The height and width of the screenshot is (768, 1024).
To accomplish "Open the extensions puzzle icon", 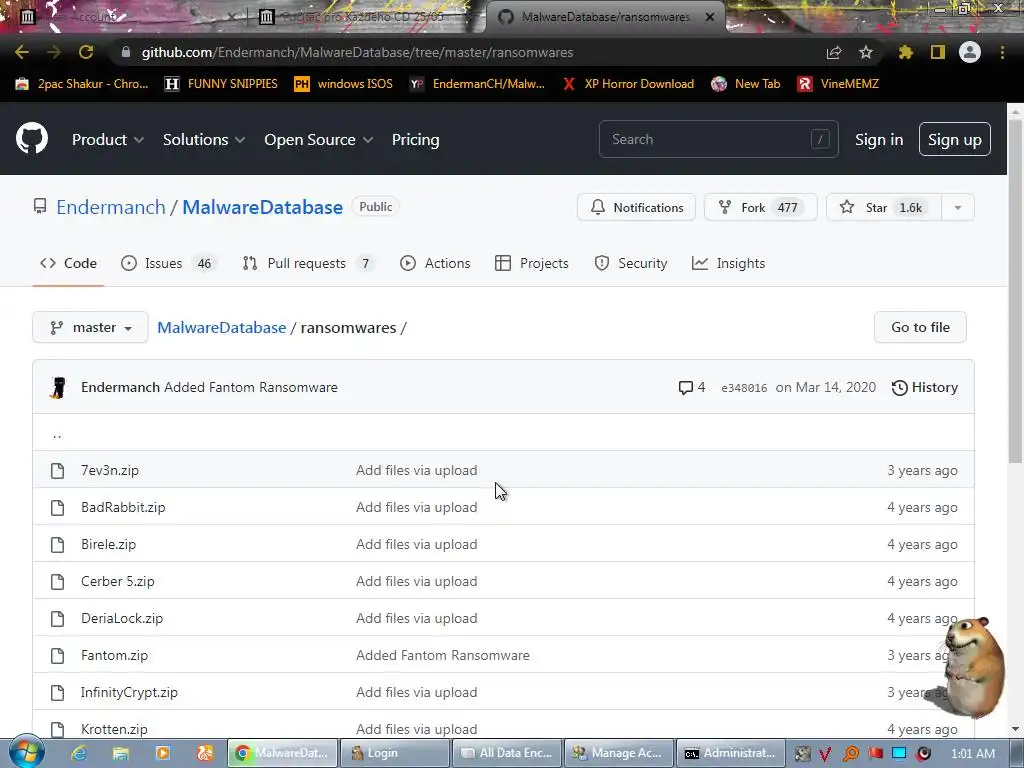I will tap(906, 52).
